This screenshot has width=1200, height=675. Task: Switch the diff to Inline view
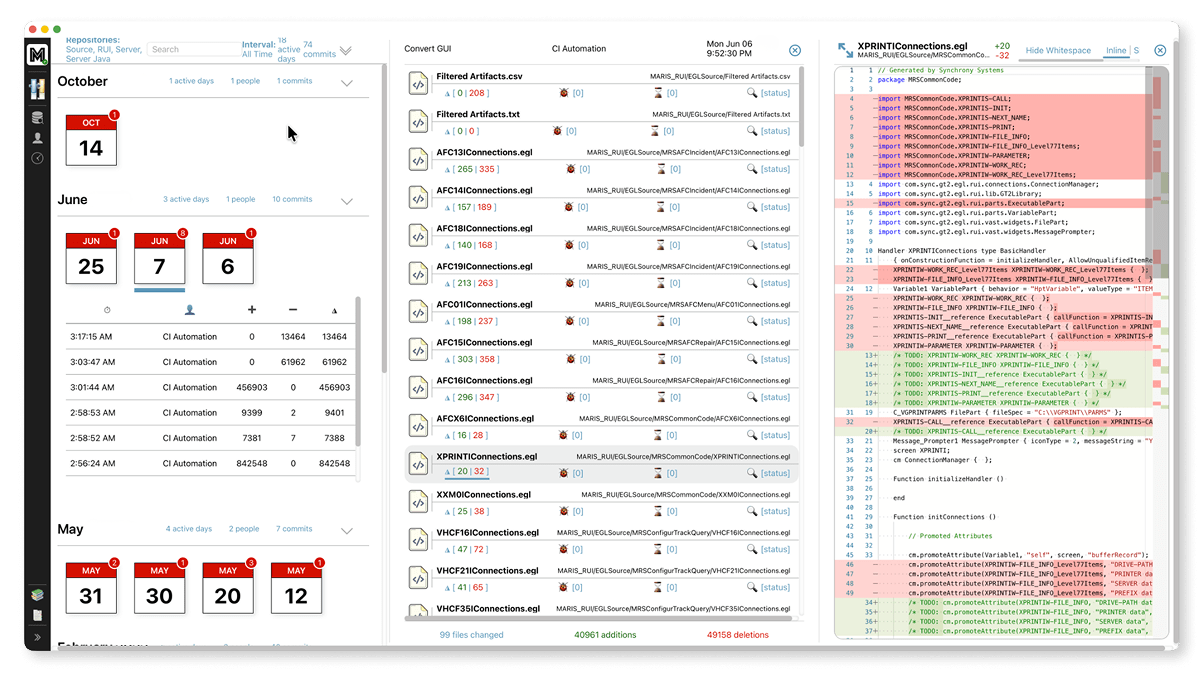[x=1119, y=49]
